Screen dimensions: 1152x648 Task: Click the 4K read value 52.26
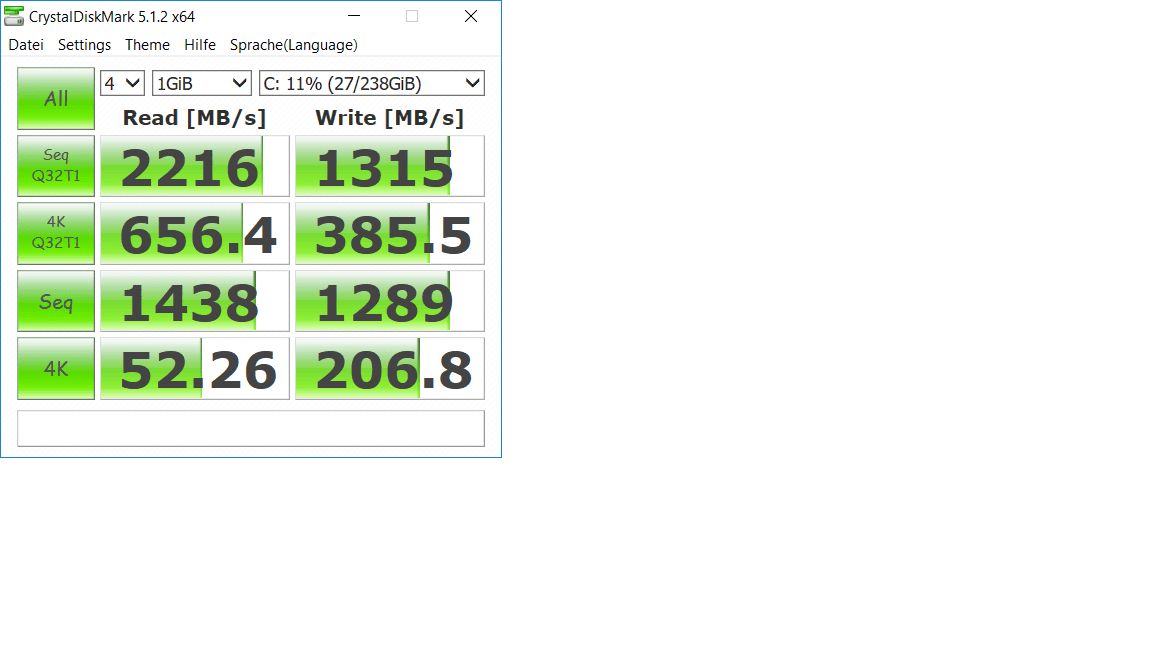[x=195, y=369]
